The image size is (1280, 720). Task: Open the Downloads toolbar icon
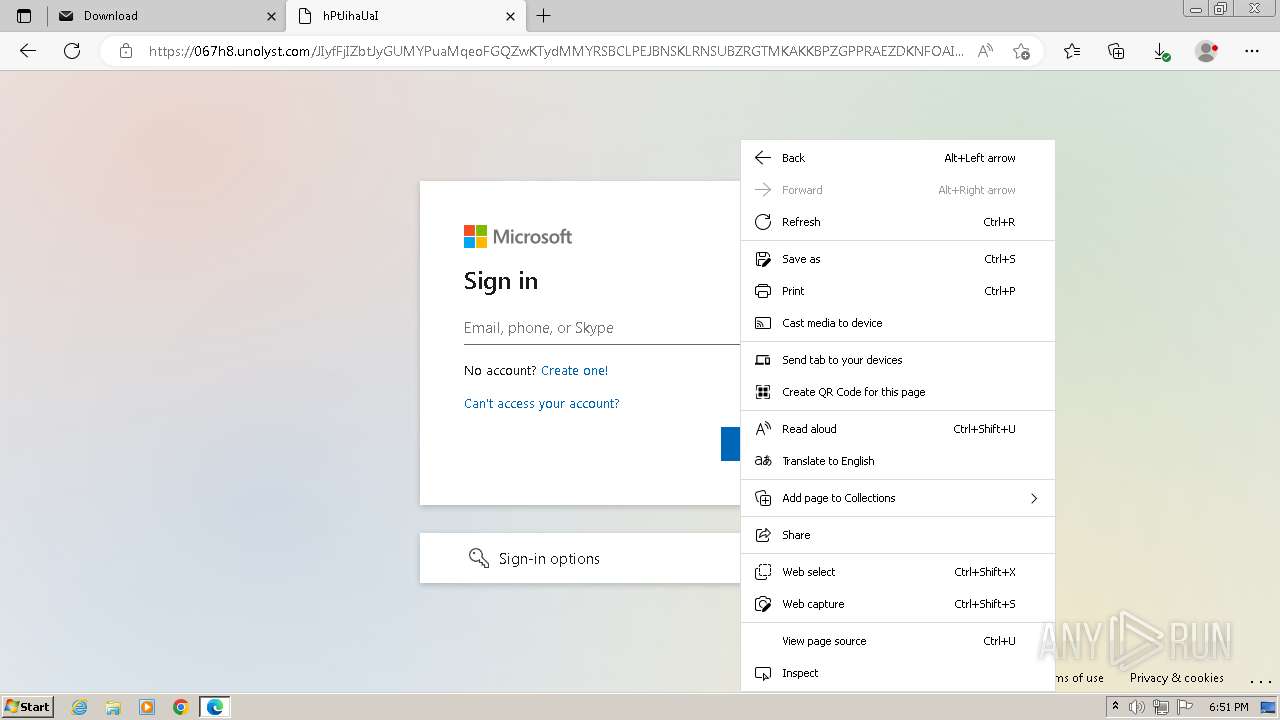point(1161,51)
